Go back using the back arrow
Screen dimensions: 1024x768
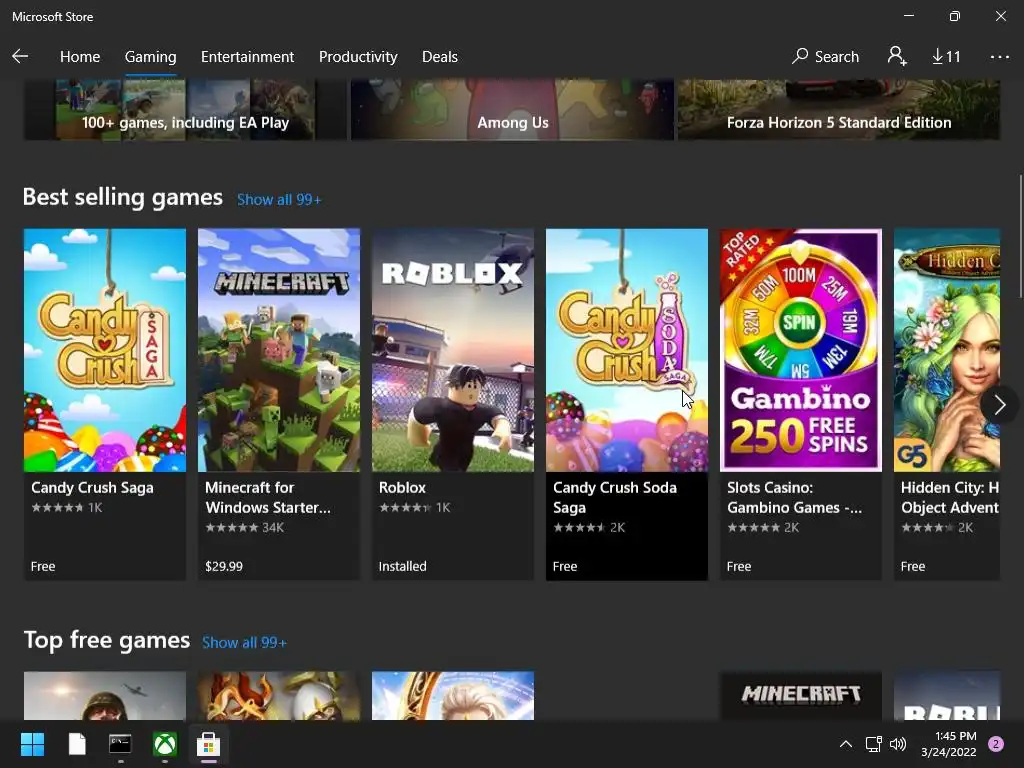(x=20, y=57)
